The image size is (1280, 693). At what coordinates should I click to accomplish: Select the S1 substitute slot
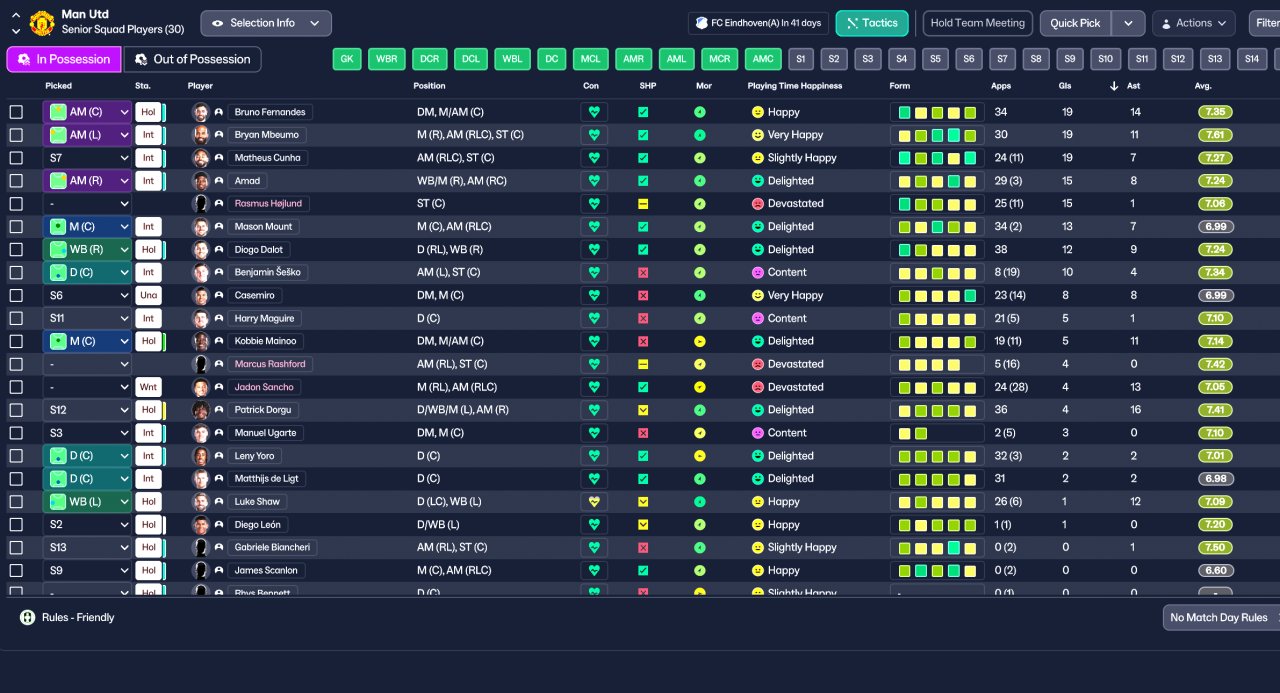[800, 59]
